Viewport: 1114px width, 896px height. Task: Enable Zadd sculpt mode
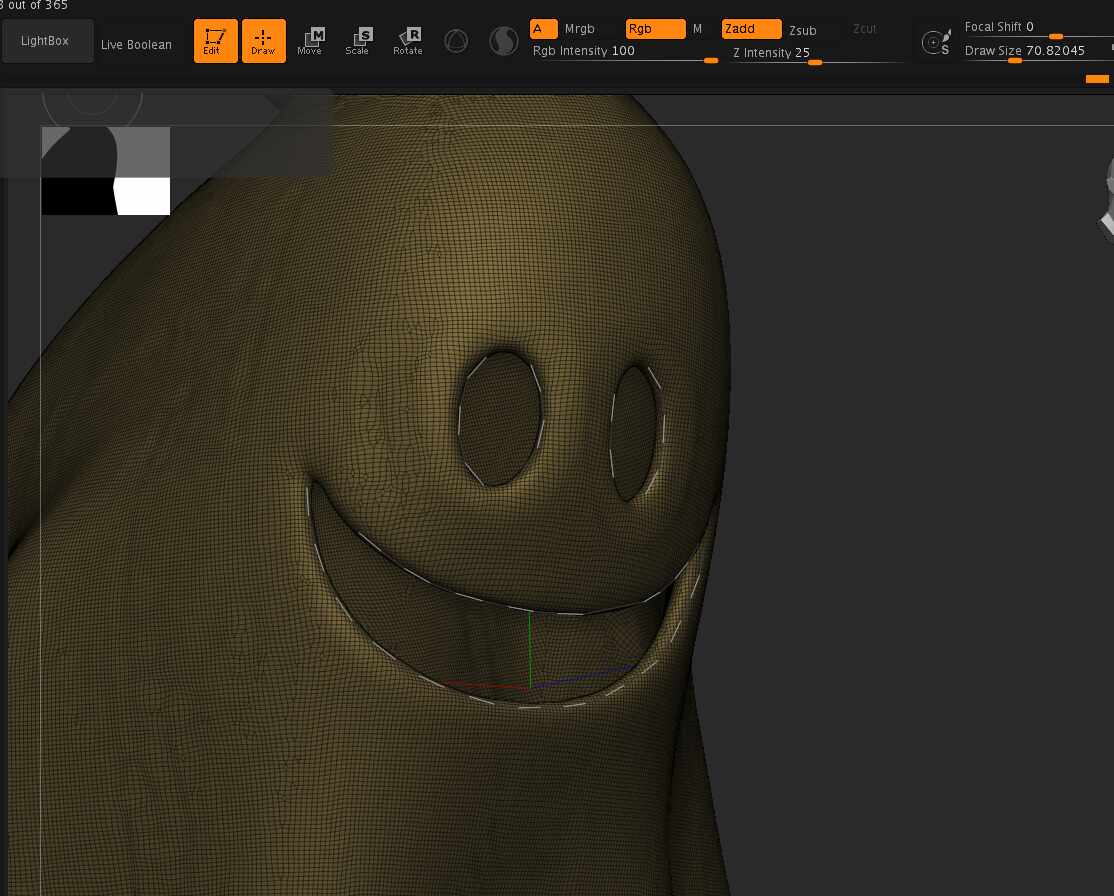751,29
